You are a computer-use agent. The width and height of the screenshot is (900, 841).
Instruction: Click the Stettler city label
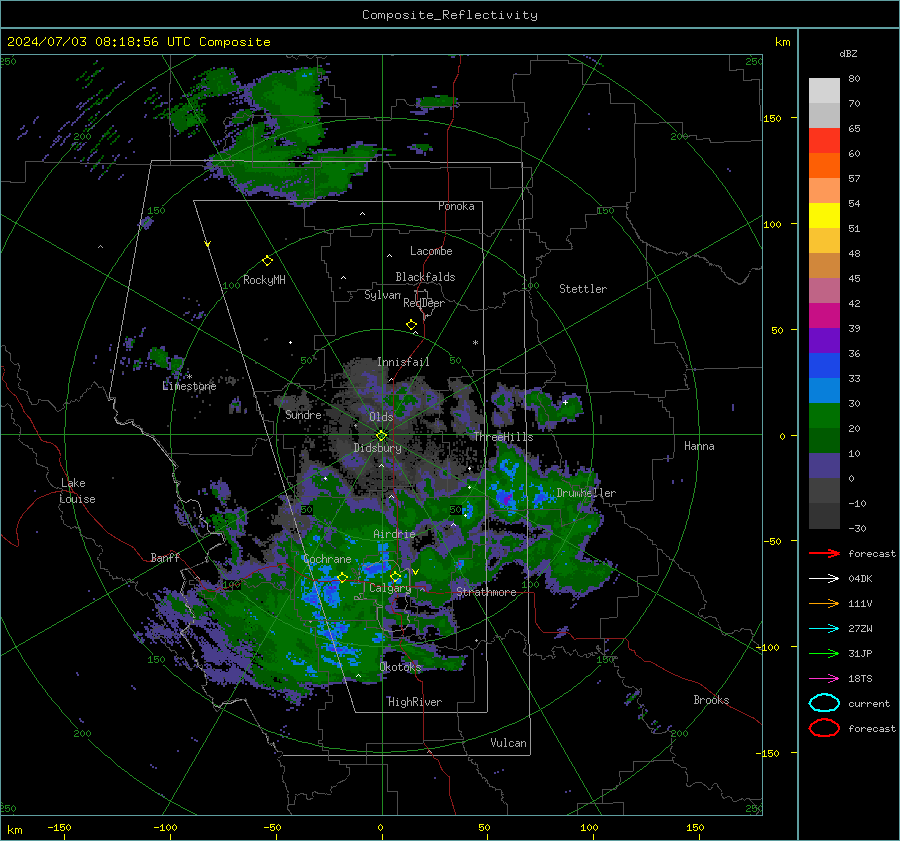(x=583, y=289)
